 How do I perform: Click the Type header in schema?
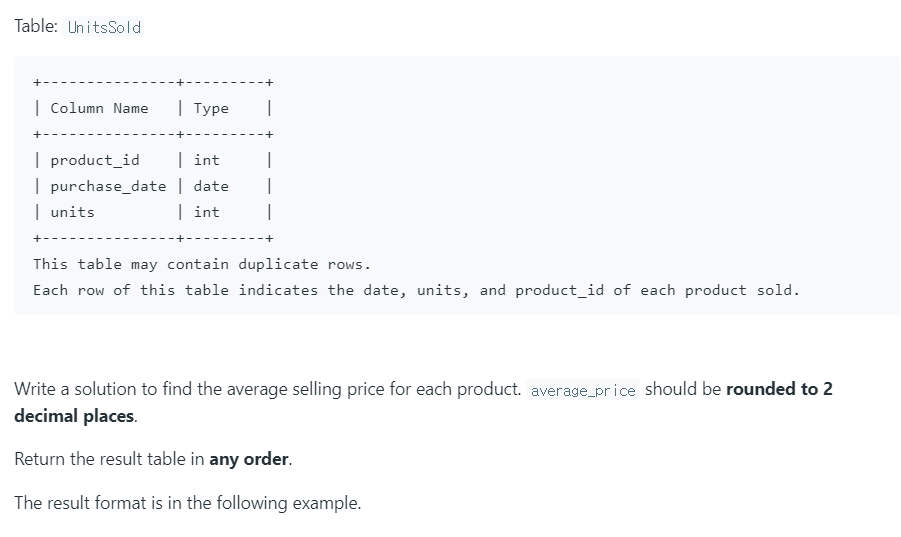(211, 108)
